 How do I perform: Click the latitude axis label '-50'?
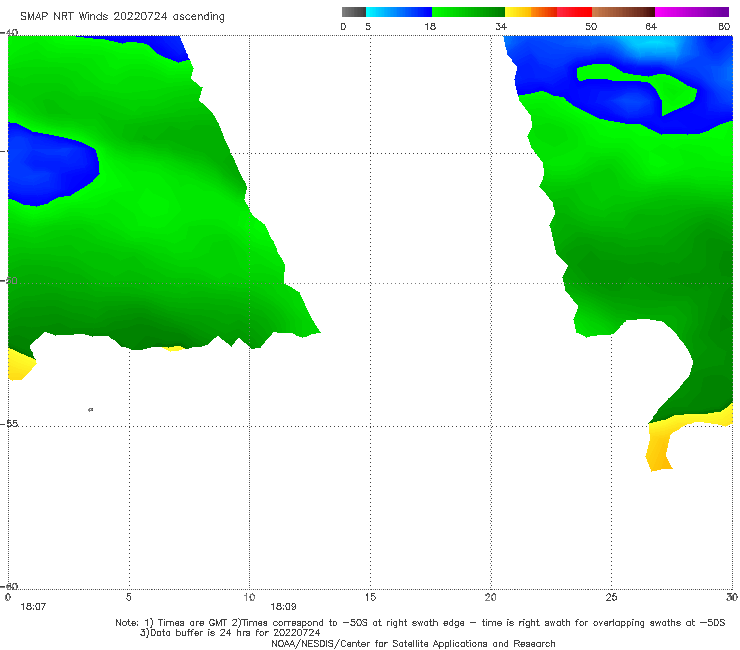click(9, 280)
